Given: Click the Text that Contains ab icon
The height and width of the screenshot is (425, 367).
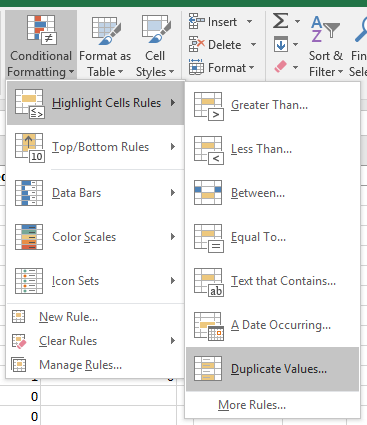Looking at the screenshot, I should pos(209,282).
